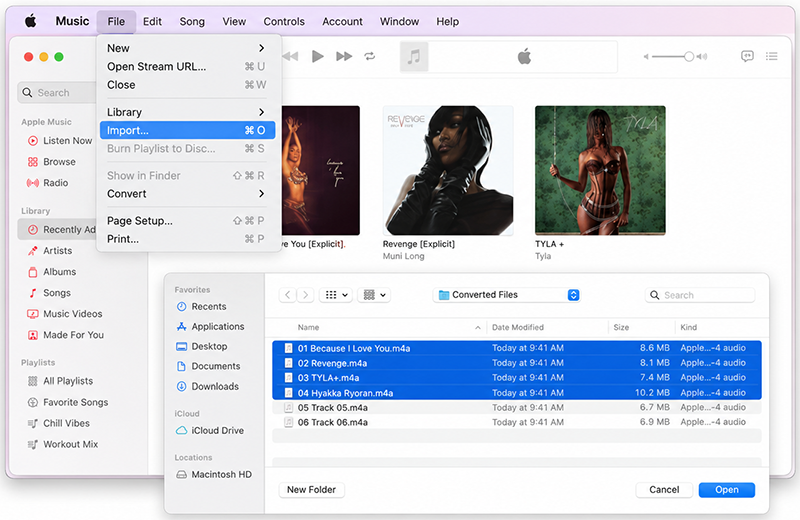Viewport: 800px width, 520px height.
Task: Open the Revenge album cover
Action: (x=448, y=170)
